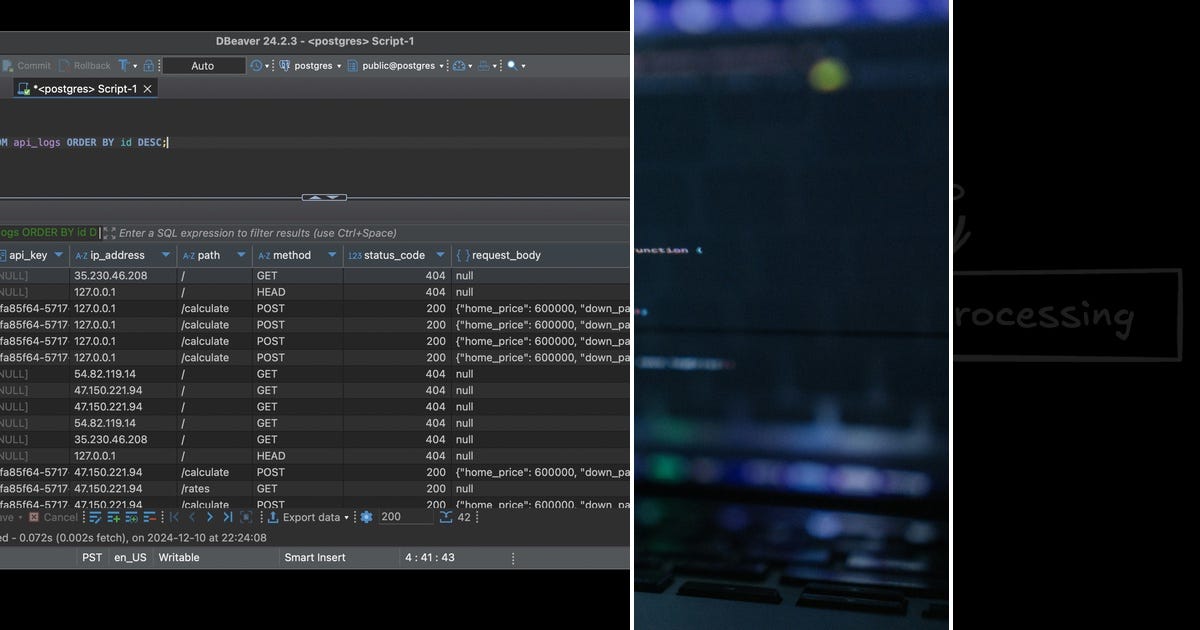Screen dimensions: 1200x630
Task: Cancel the pending result changes
Action: click(x=53, y=517)
